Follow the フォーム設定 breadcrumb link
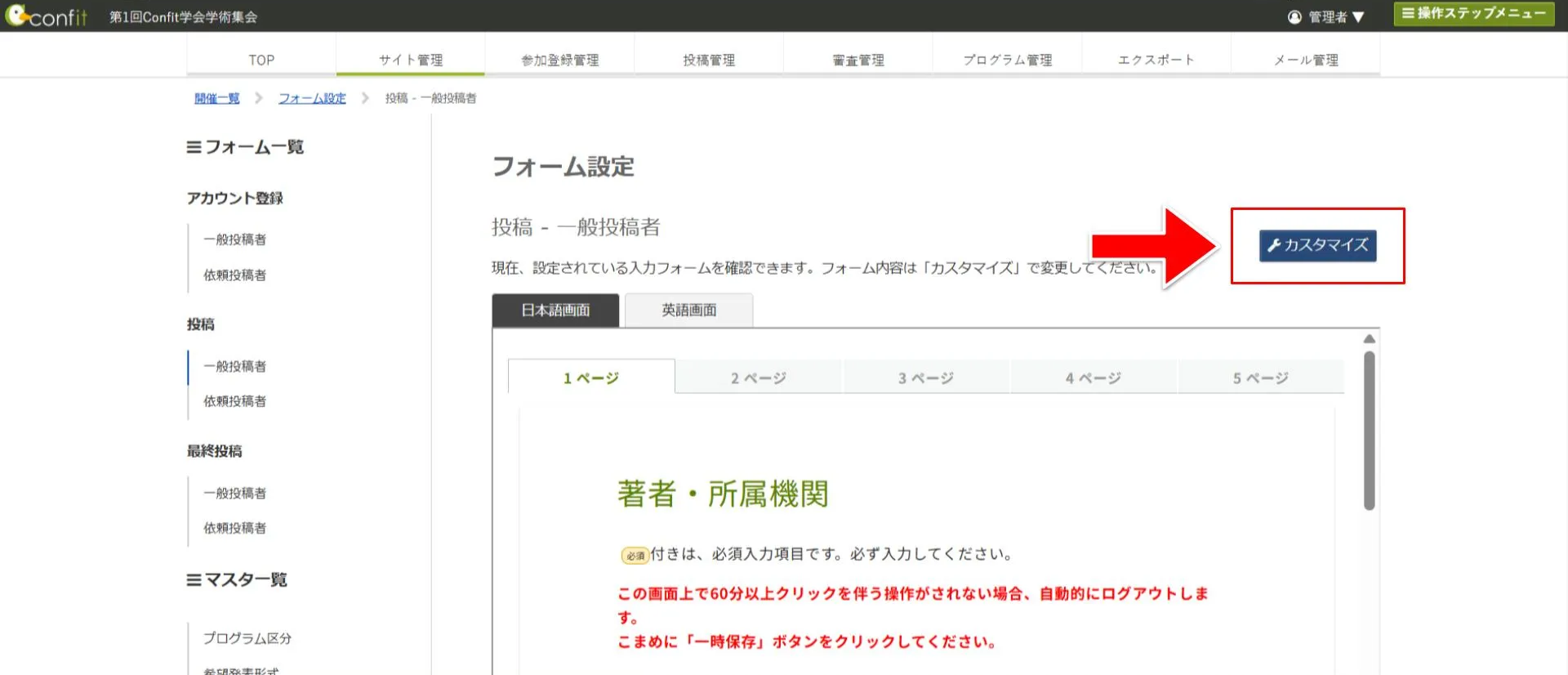 click(x=312, y=98)
